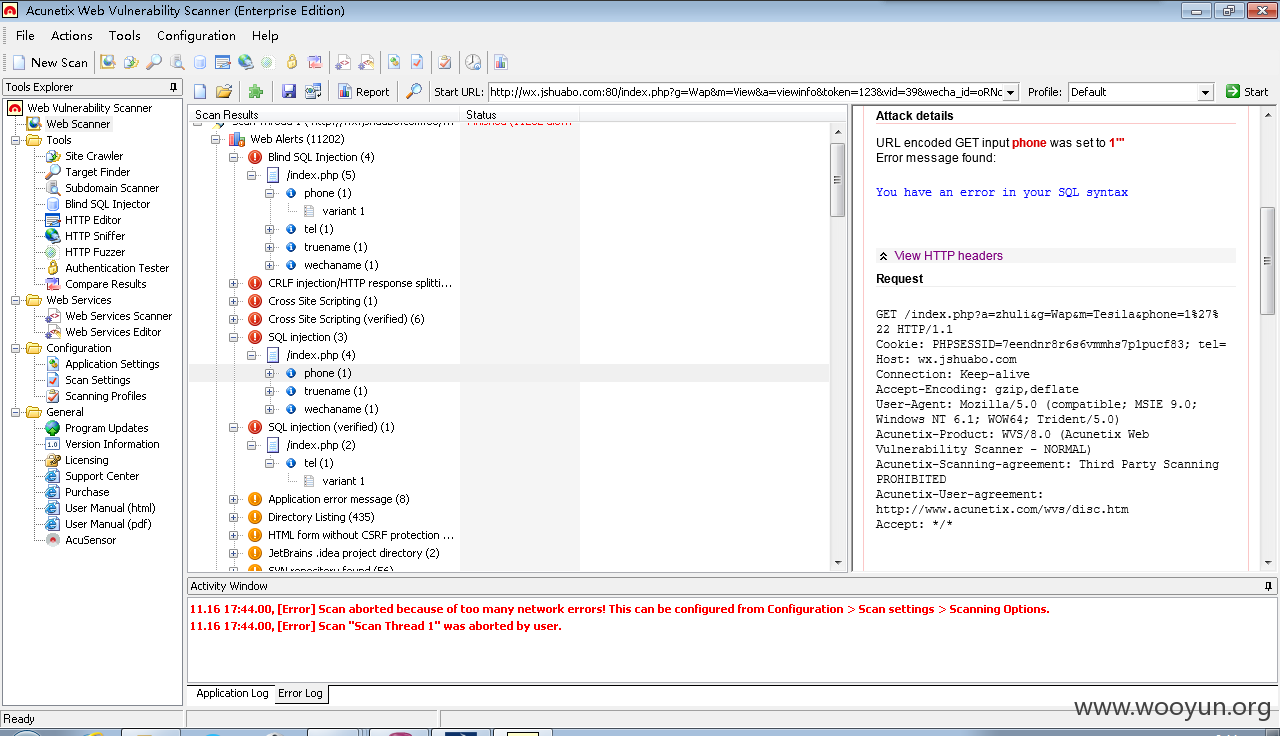Select variant 1 under the Blind SQL phone node

[x=343, y=211]
